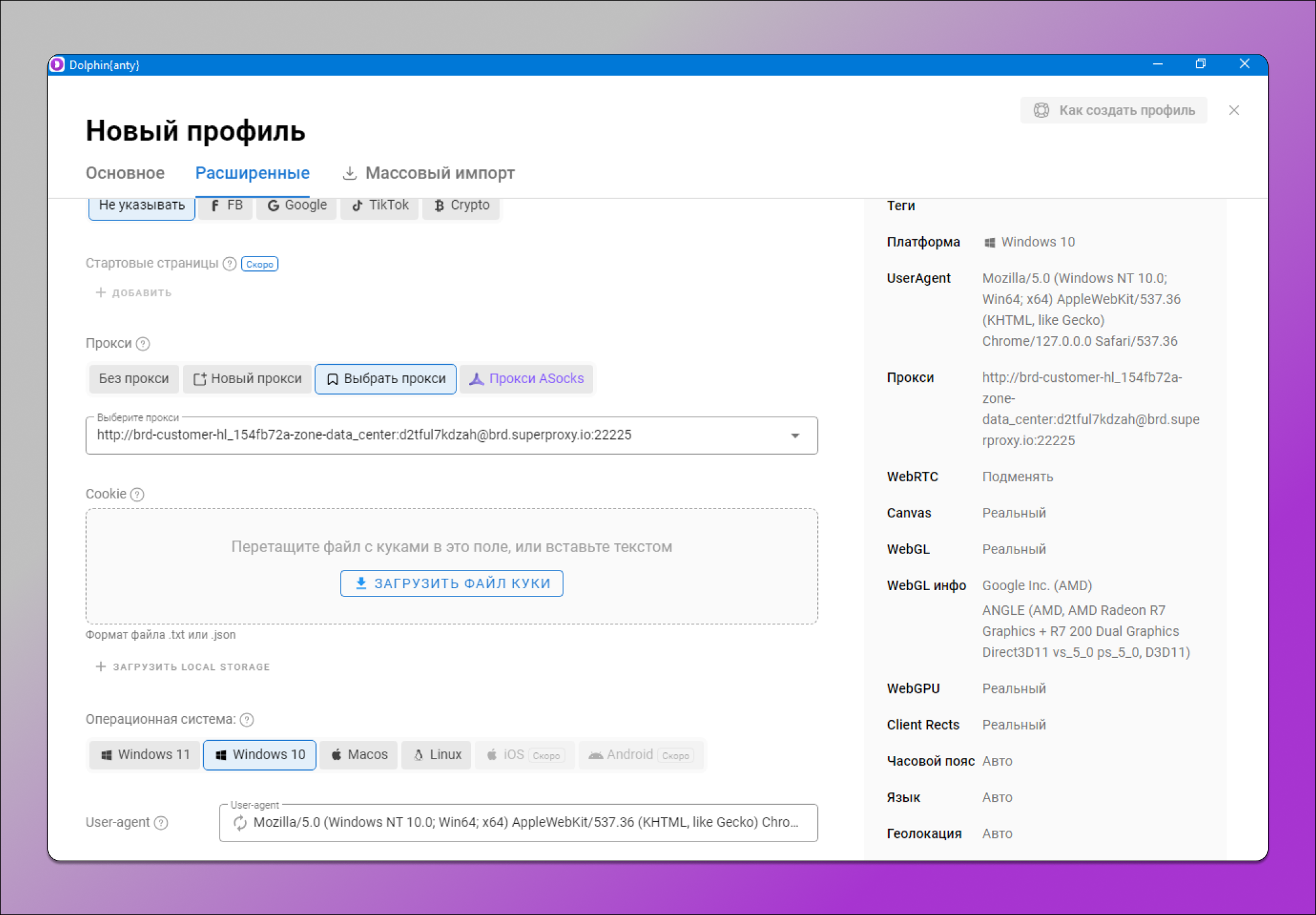Close the new profile dialog with X
1316x915 pixels.
click(1234, 110)
